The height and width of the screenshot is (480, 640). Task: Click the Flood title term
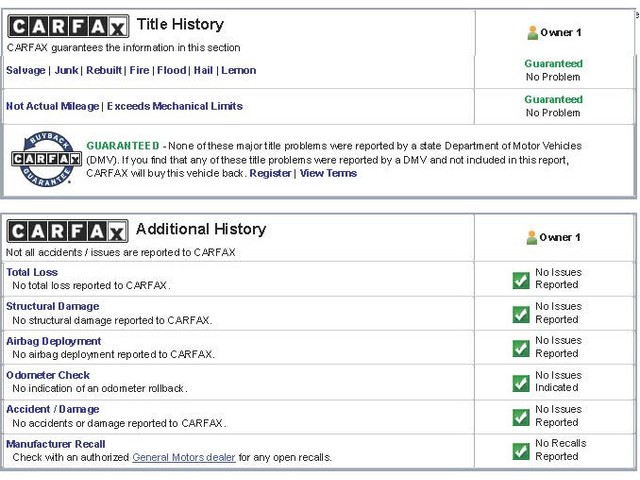click(171, 70)
